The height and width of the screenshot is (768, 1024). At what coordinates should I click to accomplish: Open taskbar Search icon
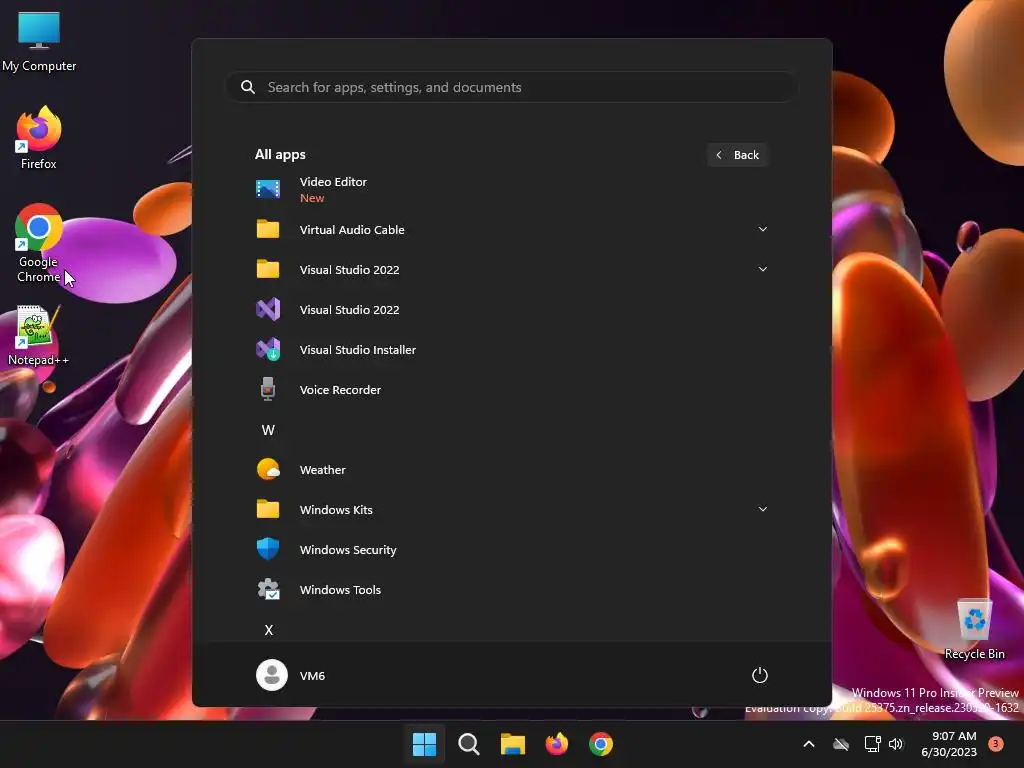coord(468,744)
